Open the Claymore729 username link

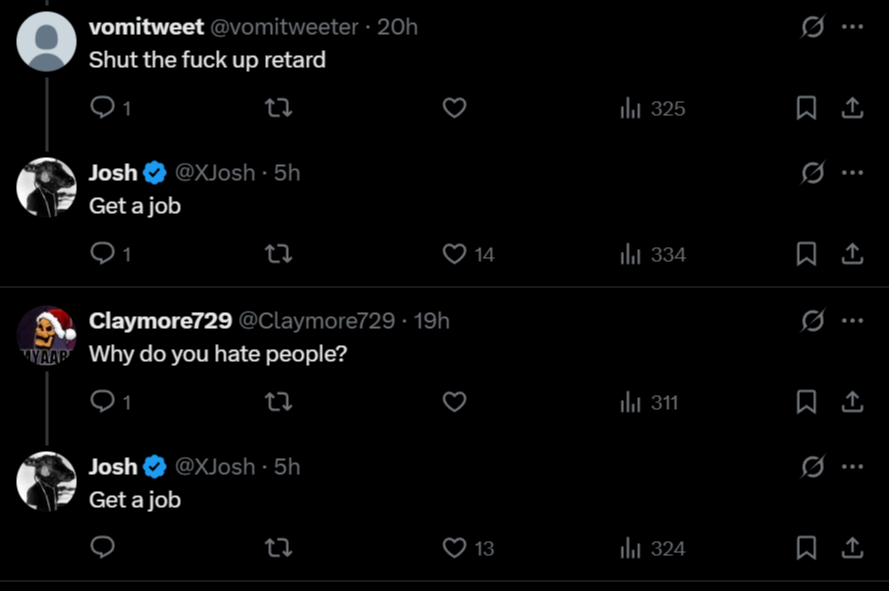[160, 321]
